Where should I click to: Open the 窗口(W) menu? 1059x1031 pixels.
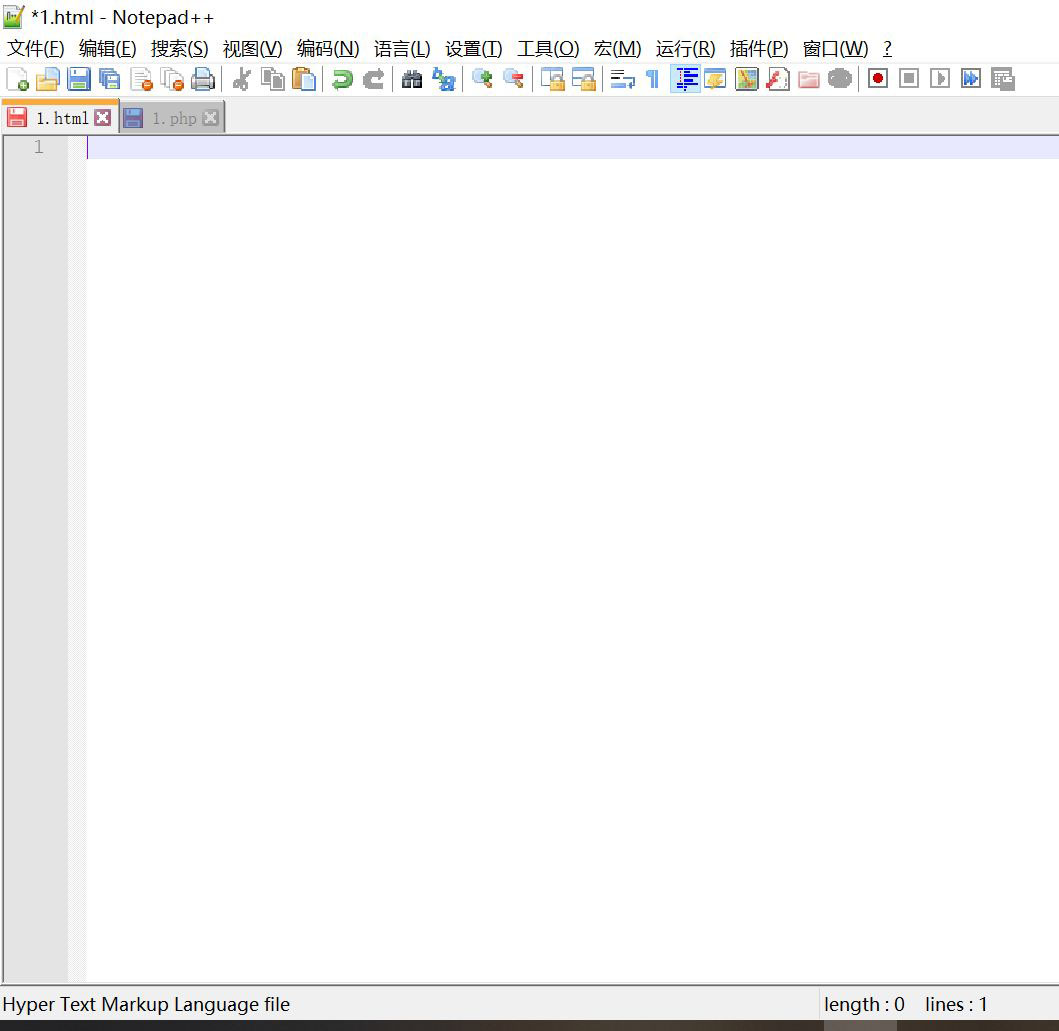click(835, 49)
